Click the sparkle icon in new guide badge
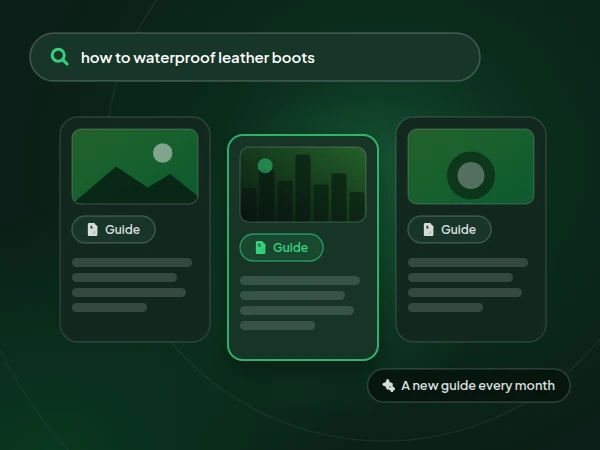Image resolution: width=600 pixels, height=450 pixels. click(x=388, y=385)
